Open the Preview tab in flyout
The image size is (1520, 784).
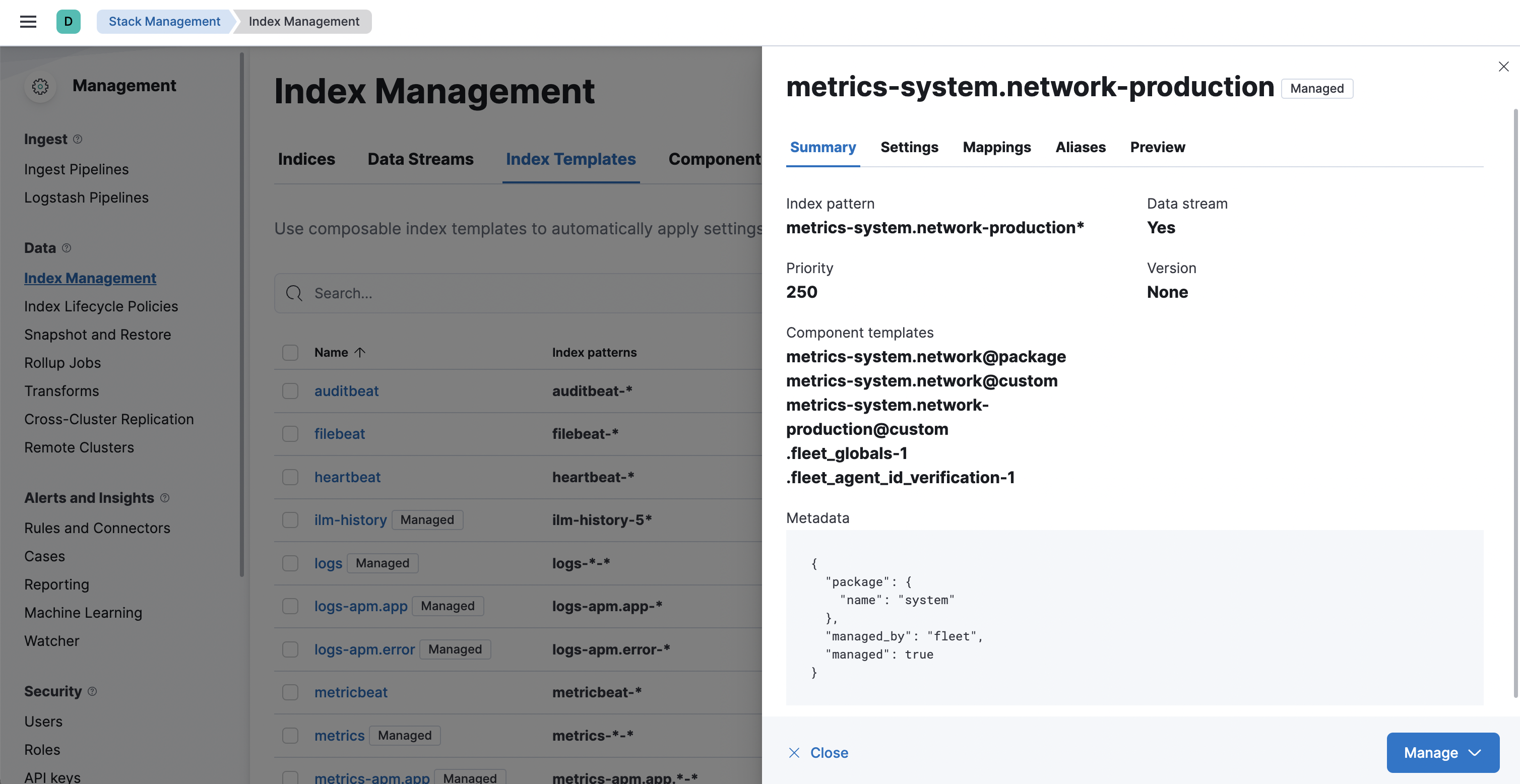[x=1157, y=147]
